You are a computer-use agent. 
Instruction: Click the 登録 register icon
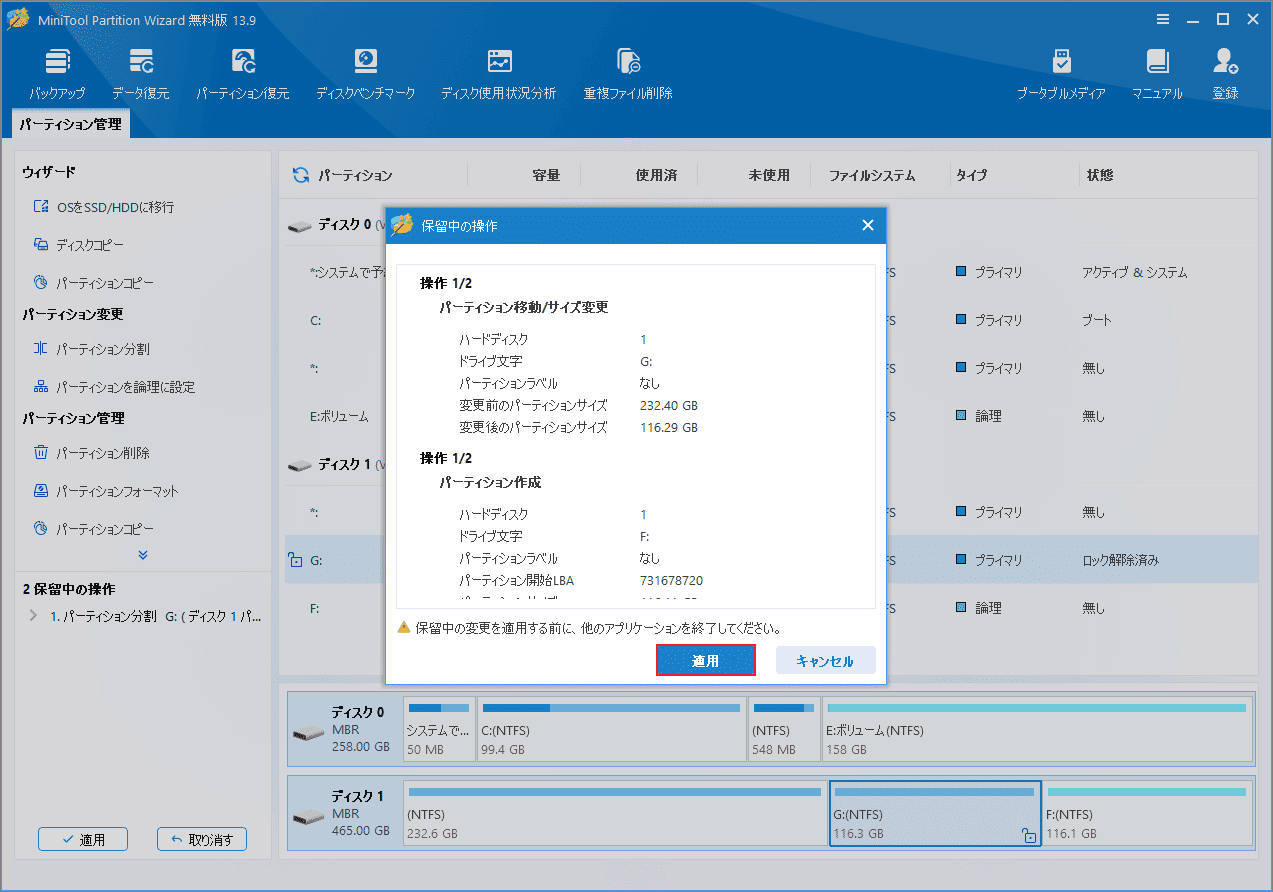(1226, 73)
